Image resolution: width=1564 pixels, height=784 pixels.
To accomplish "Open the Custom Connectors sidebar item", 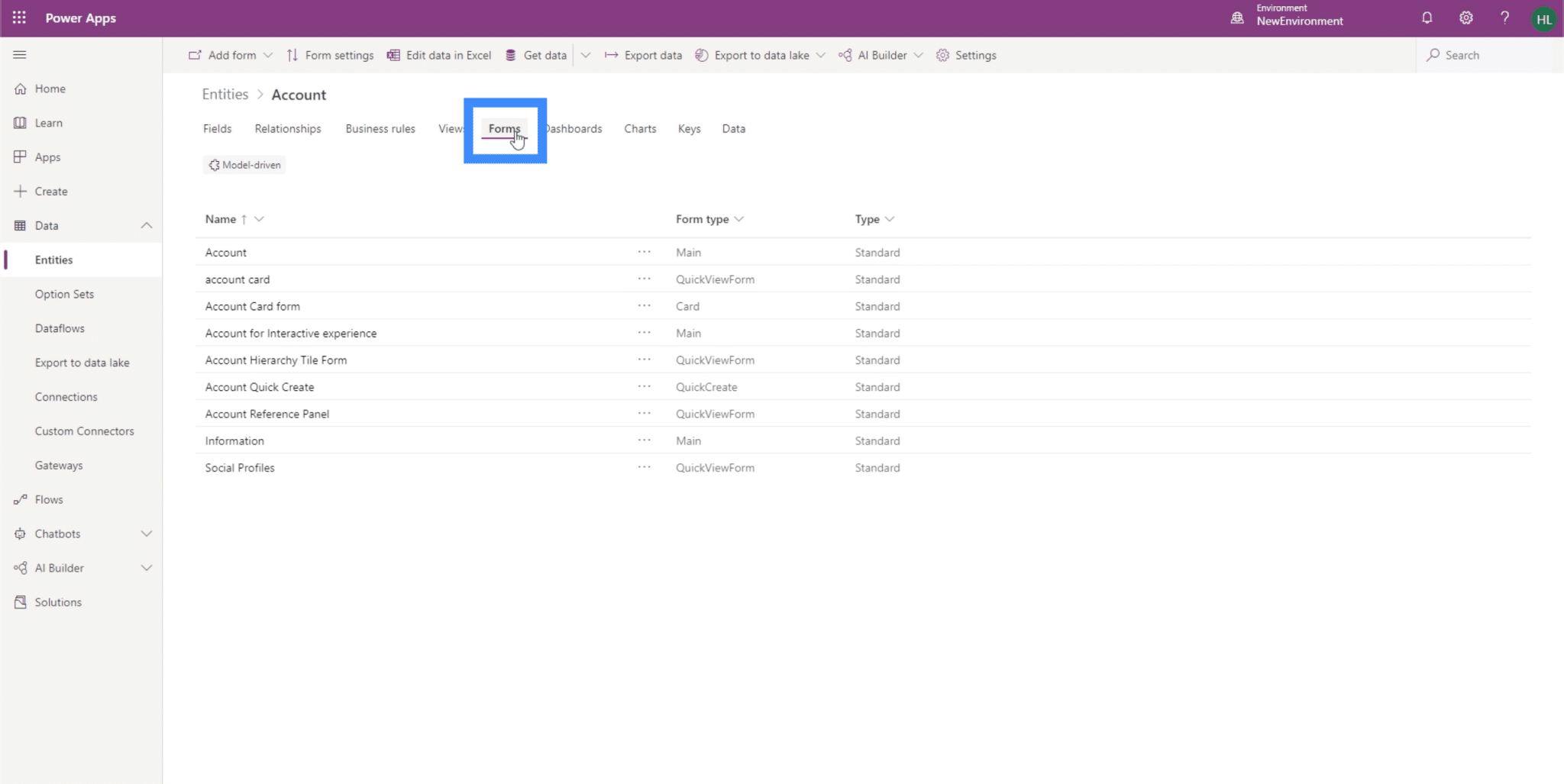I will [84, 431].
